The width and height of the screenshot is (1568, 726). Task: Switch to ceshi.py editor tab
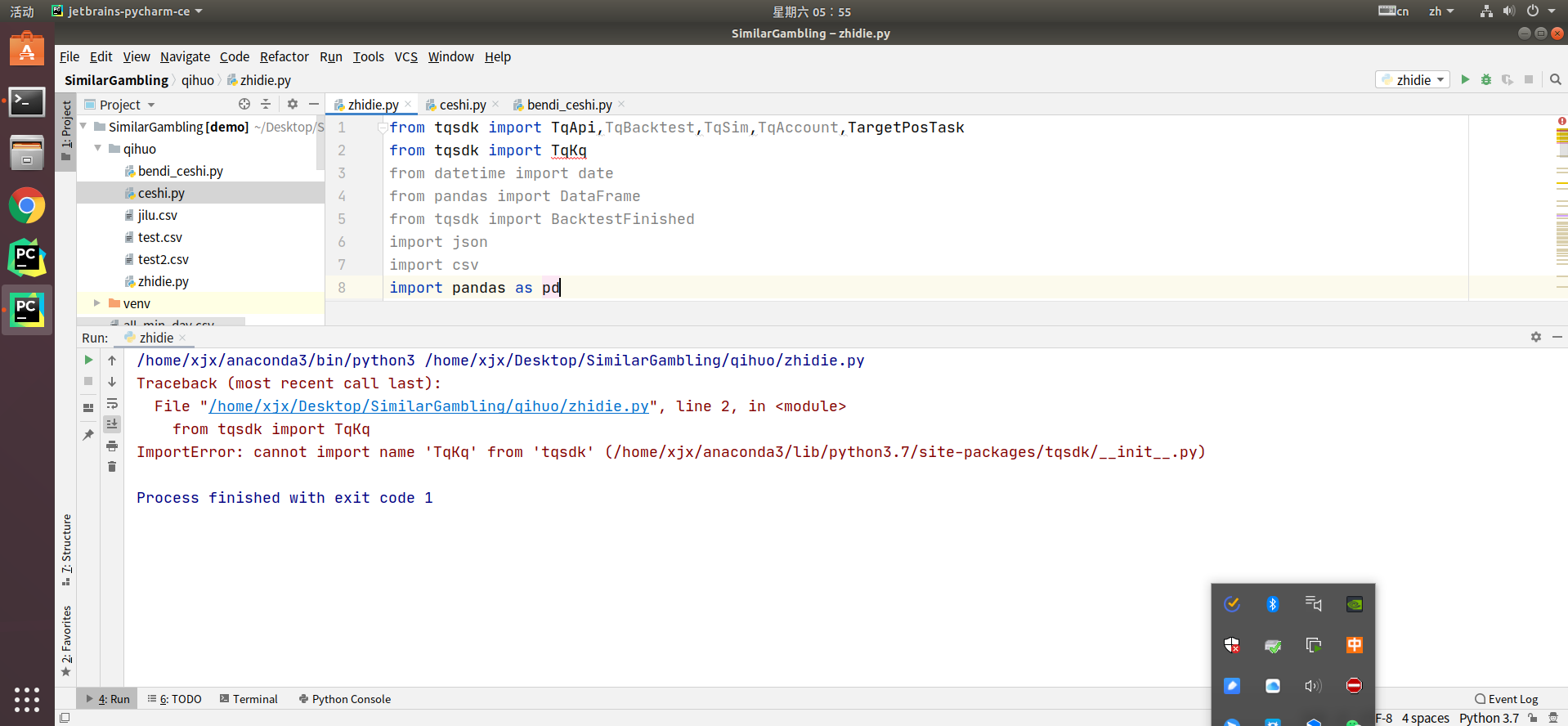pyautogui.click(x=462, y=105)
